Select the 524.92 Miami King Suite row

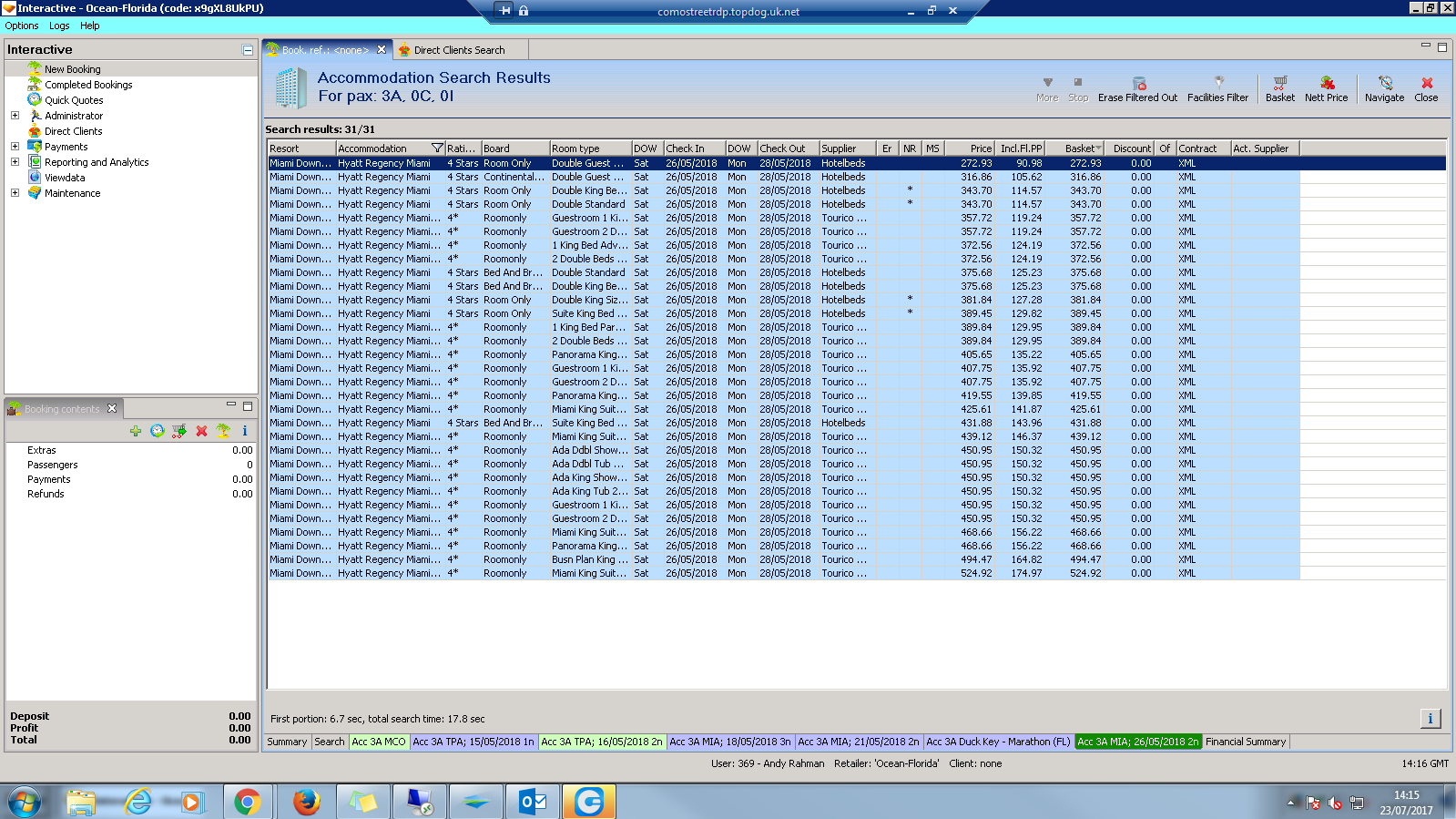856,573
